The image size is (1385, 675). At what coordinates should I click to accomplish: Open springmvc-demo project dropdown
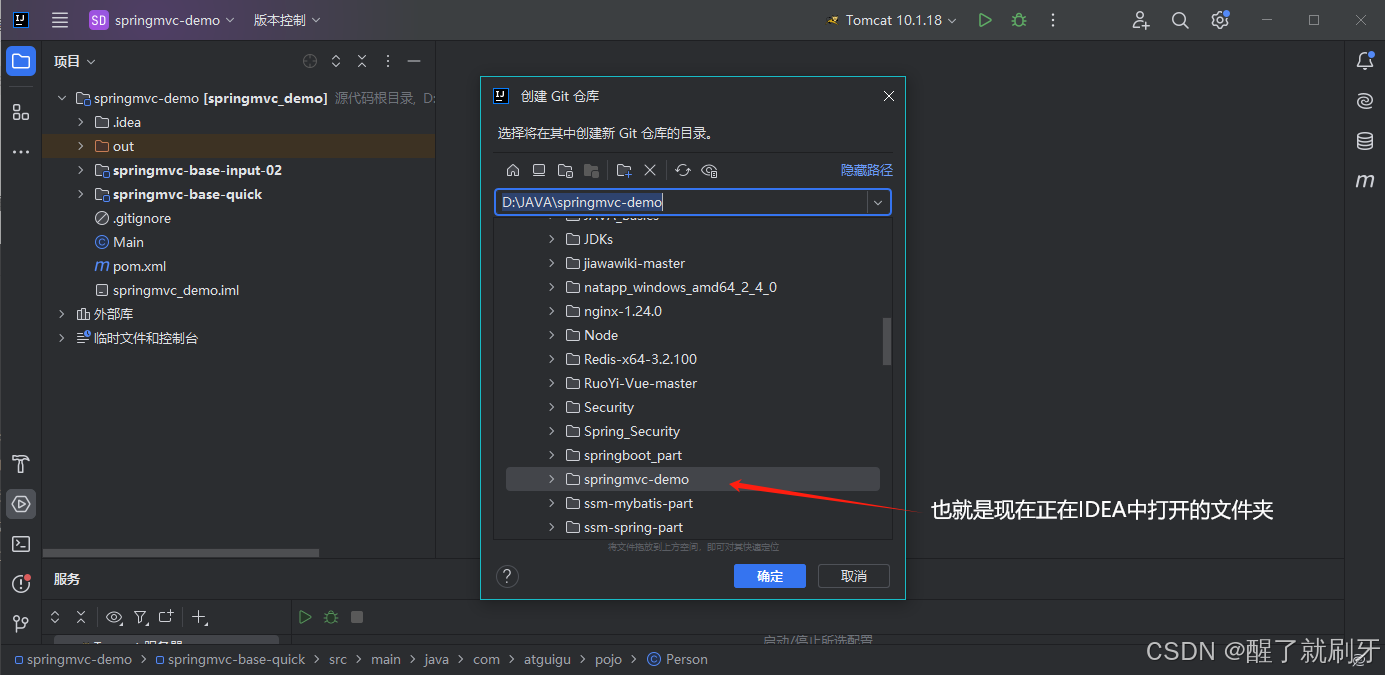(162, 20)
